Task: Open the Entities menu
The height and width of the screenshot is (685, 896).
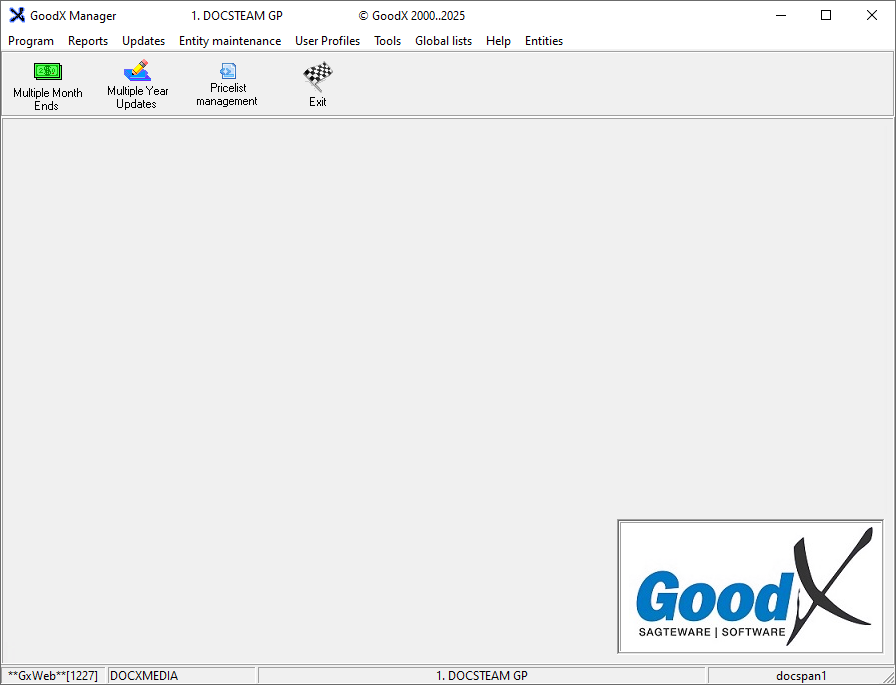Action: tap(544, 41)
